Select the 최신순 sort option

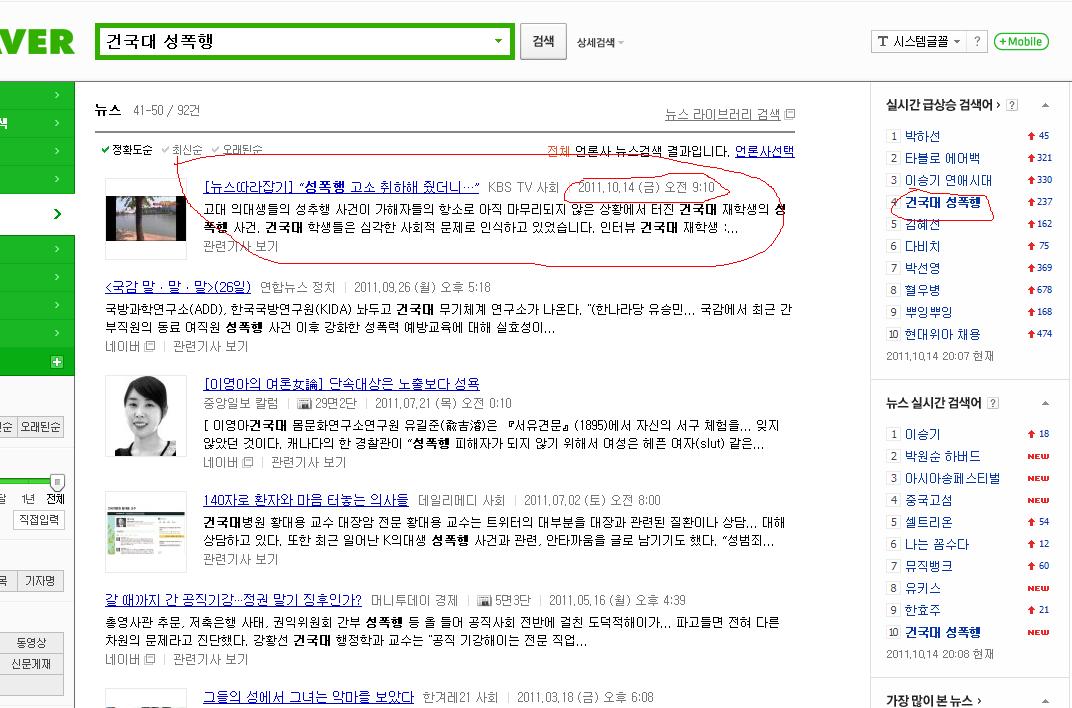click(x=182, y=150)
